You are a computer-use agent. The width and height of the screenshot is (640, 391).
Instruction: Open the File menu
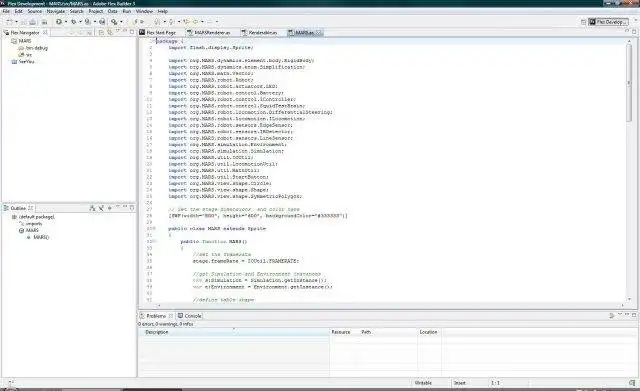6,11
